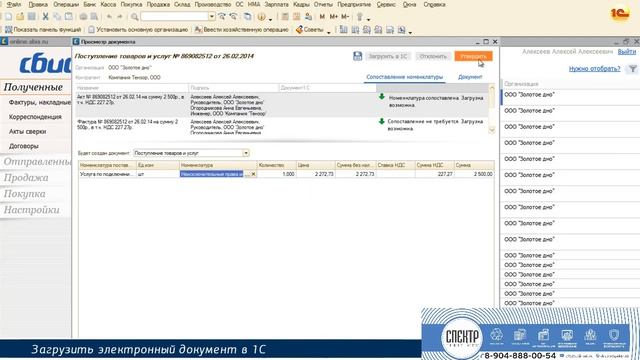Open Договоры in left sidebar
The height and width of the screenshot is (360, 640).
coord(24,146)
